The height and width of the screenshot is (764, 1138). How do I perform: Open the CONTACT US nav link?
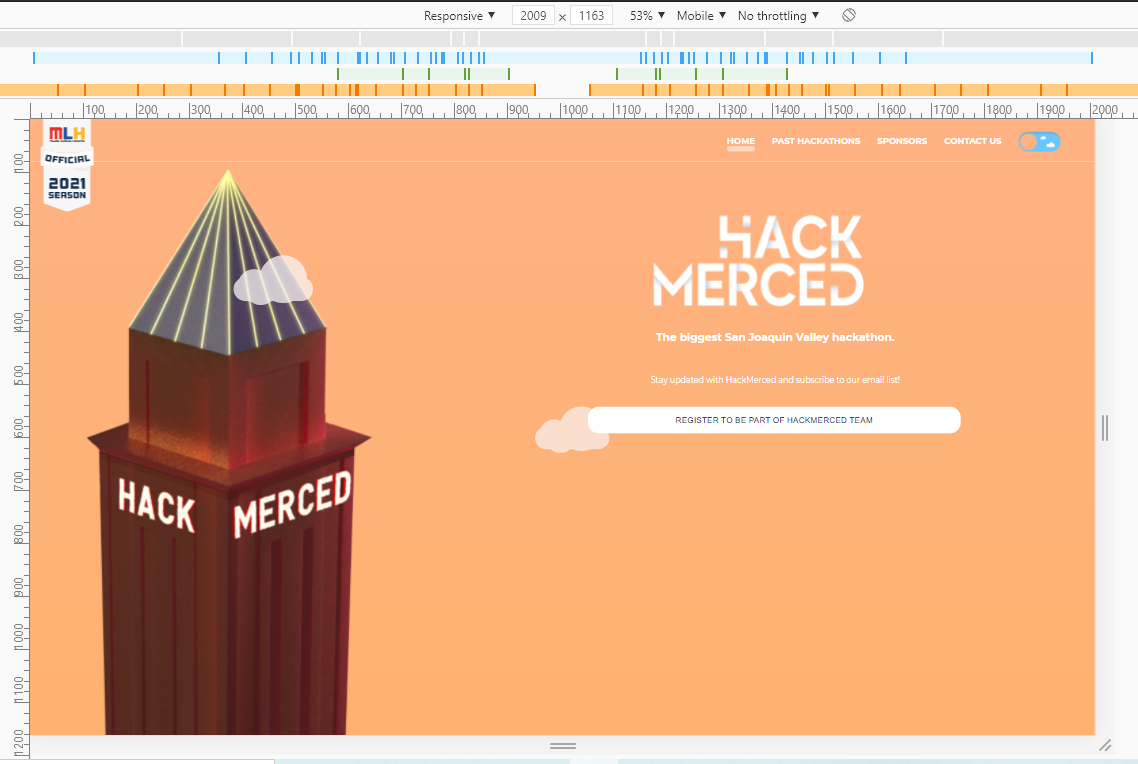(x=972, y=141)
